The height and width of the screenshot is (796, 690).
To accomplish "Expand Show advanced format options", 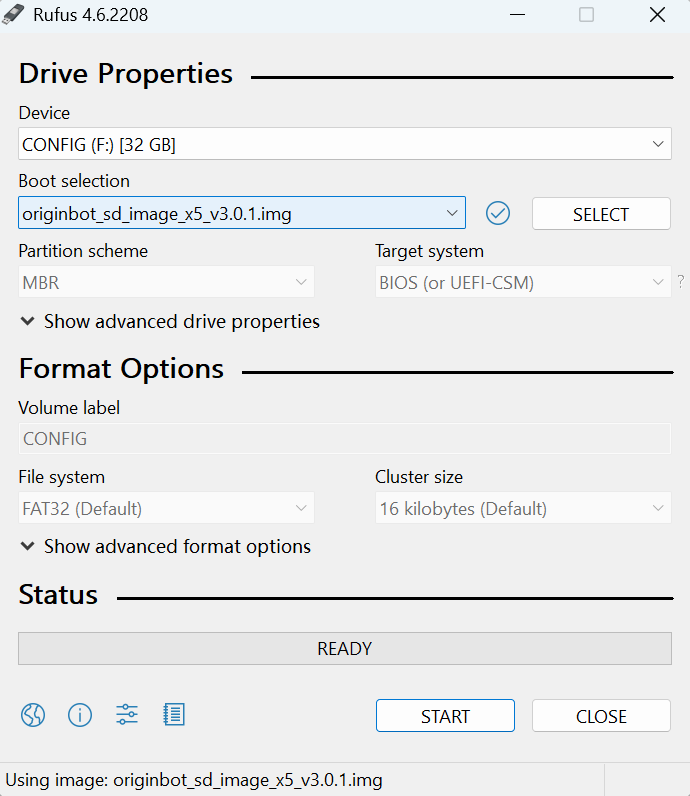I will click(x=166, y=546).
